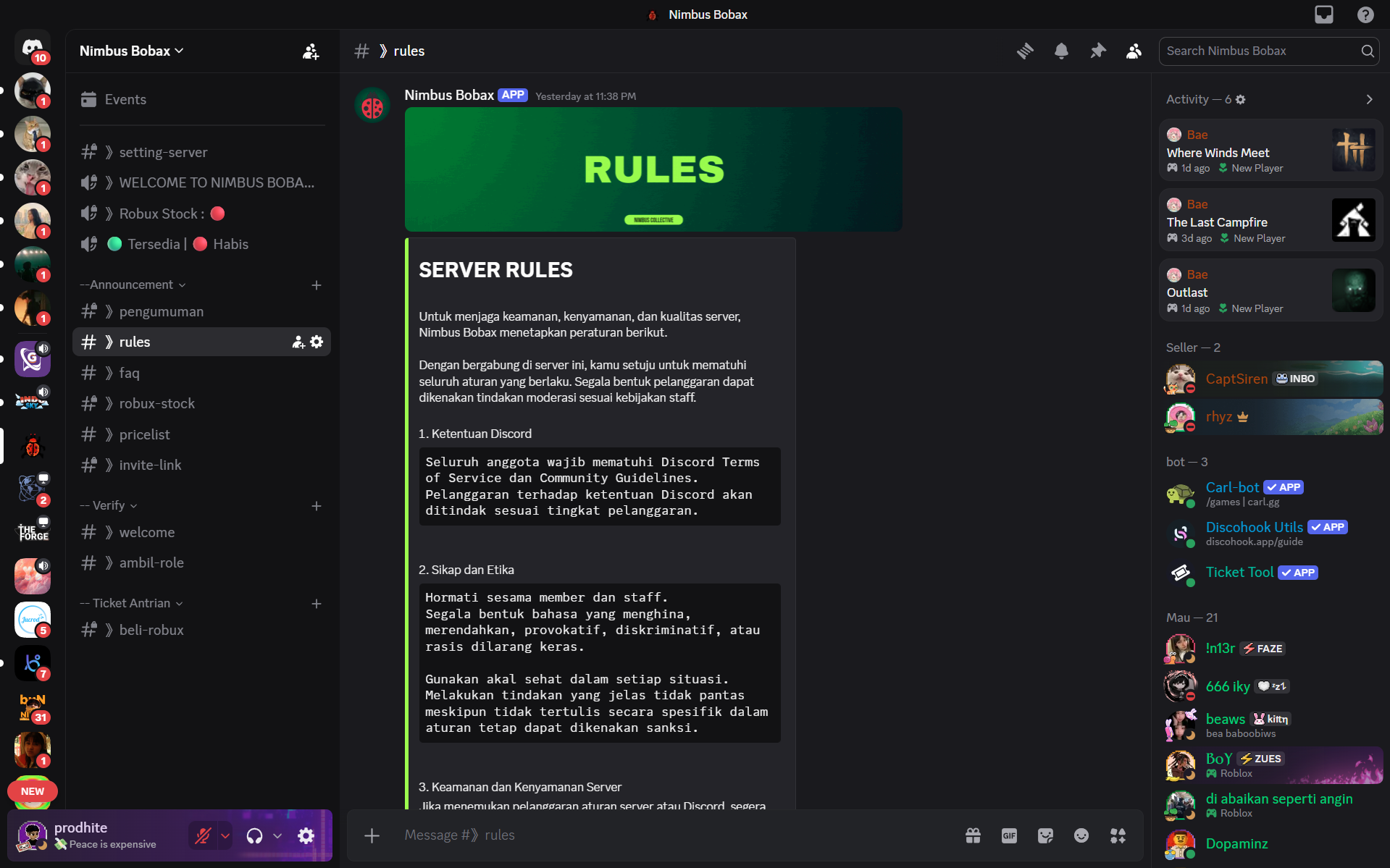Invite members using header add-person icon
Screen dimensions: 1390x868
[x=311, y=51]
